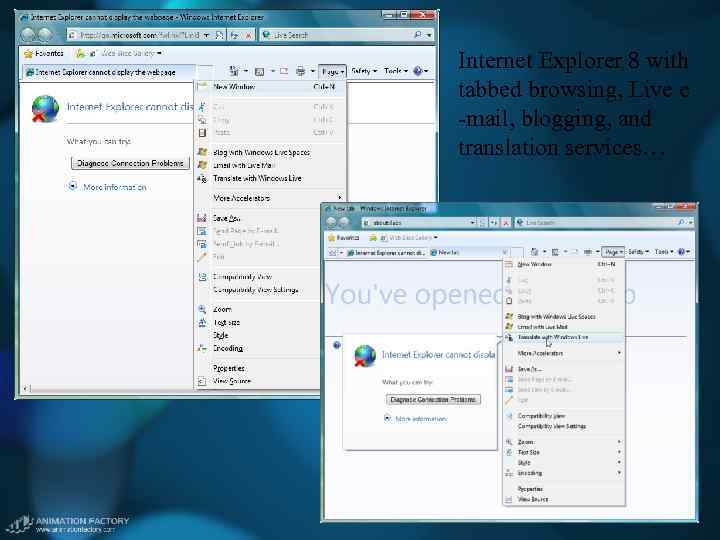Click red Stop icon in large IE window

(248, 35)
